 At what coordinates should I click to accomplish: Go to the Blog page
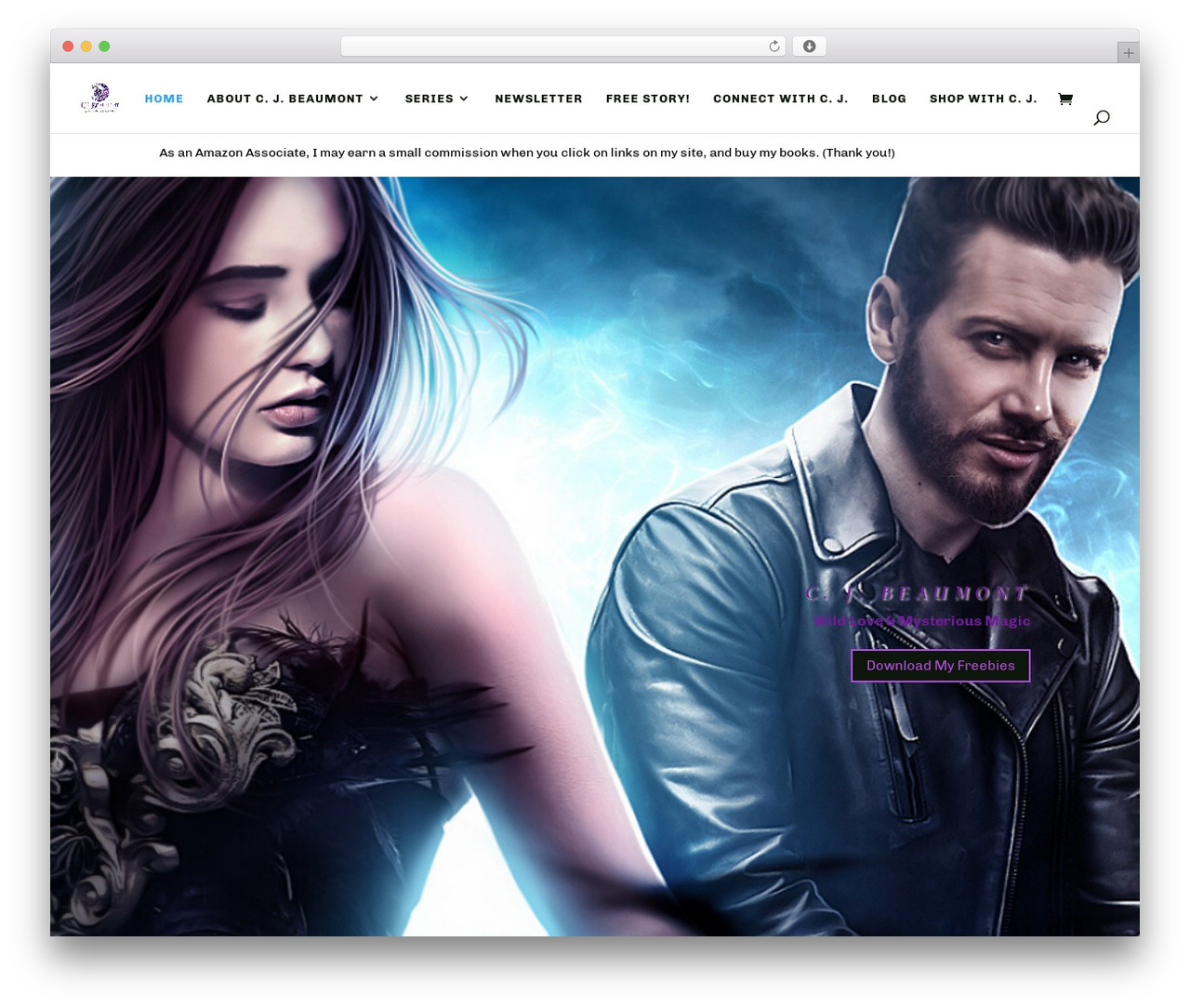click(889, 99)
